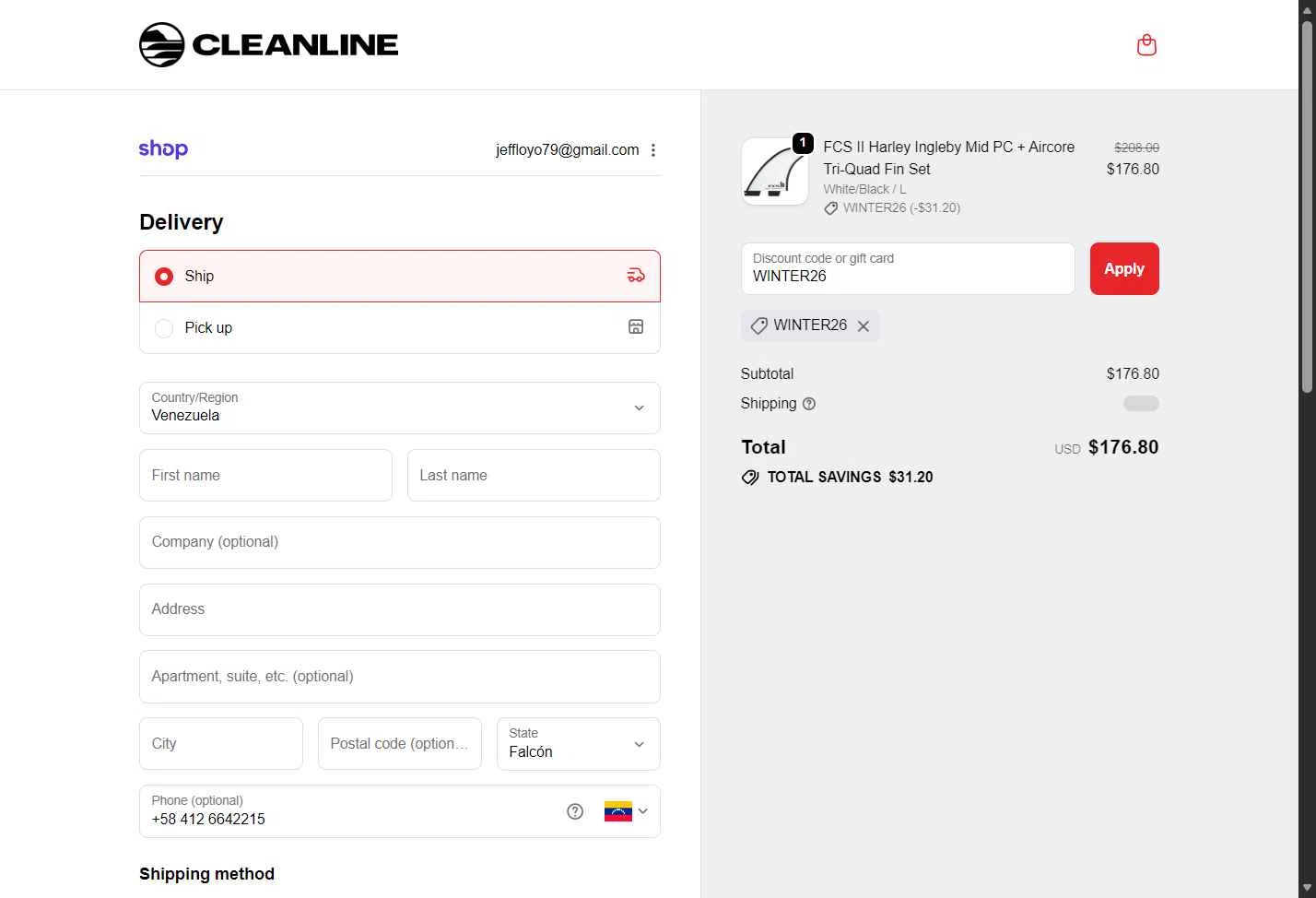This screenshot has height=898, width=1316.
Task: Click the jeffloyo79@gmail.com email text
Action: tap(567, 150)
